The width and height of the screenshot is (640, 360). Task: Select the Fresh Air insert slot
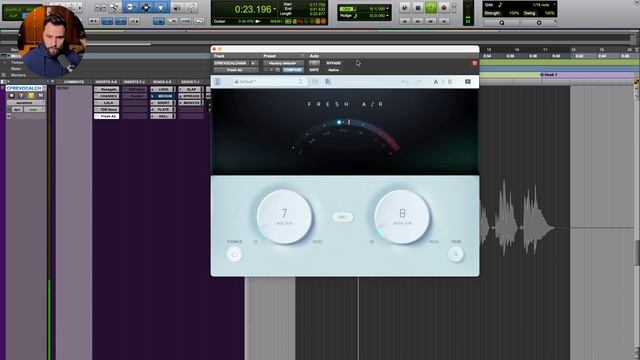point(107,116)
